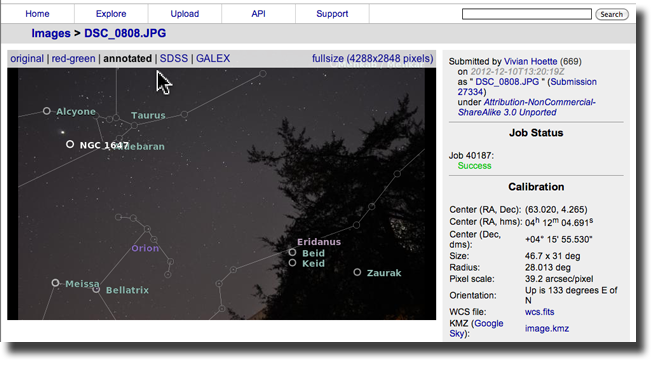Click the Job Status section heading

(x=536, y=133)
